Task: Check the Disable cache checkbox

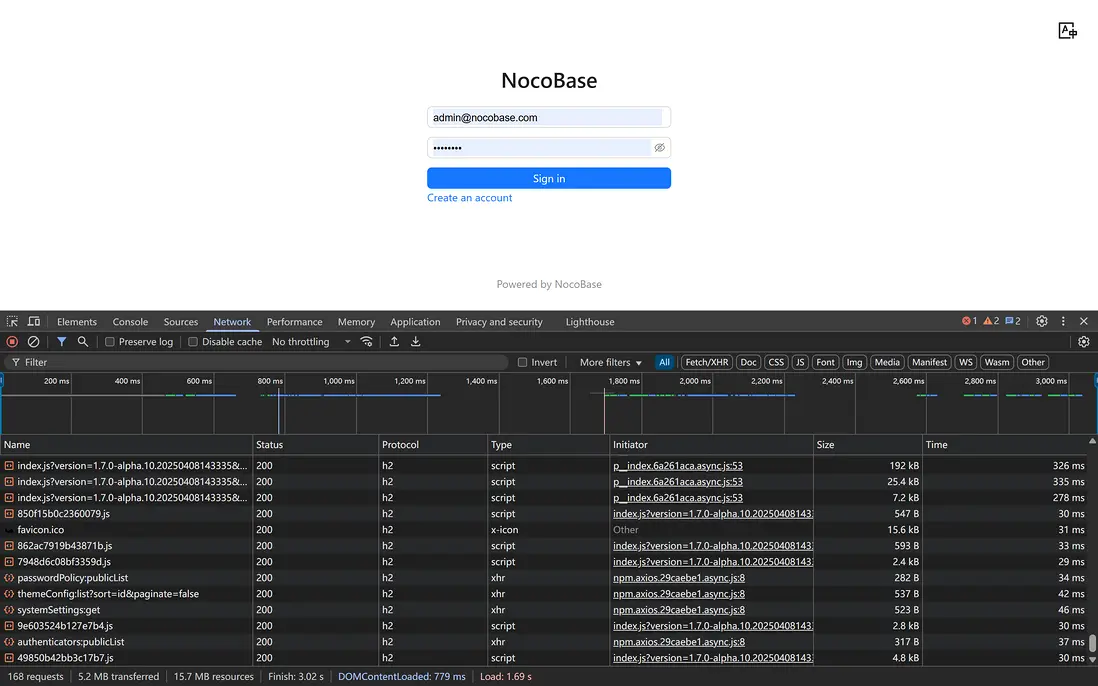Action: [193, 342]
